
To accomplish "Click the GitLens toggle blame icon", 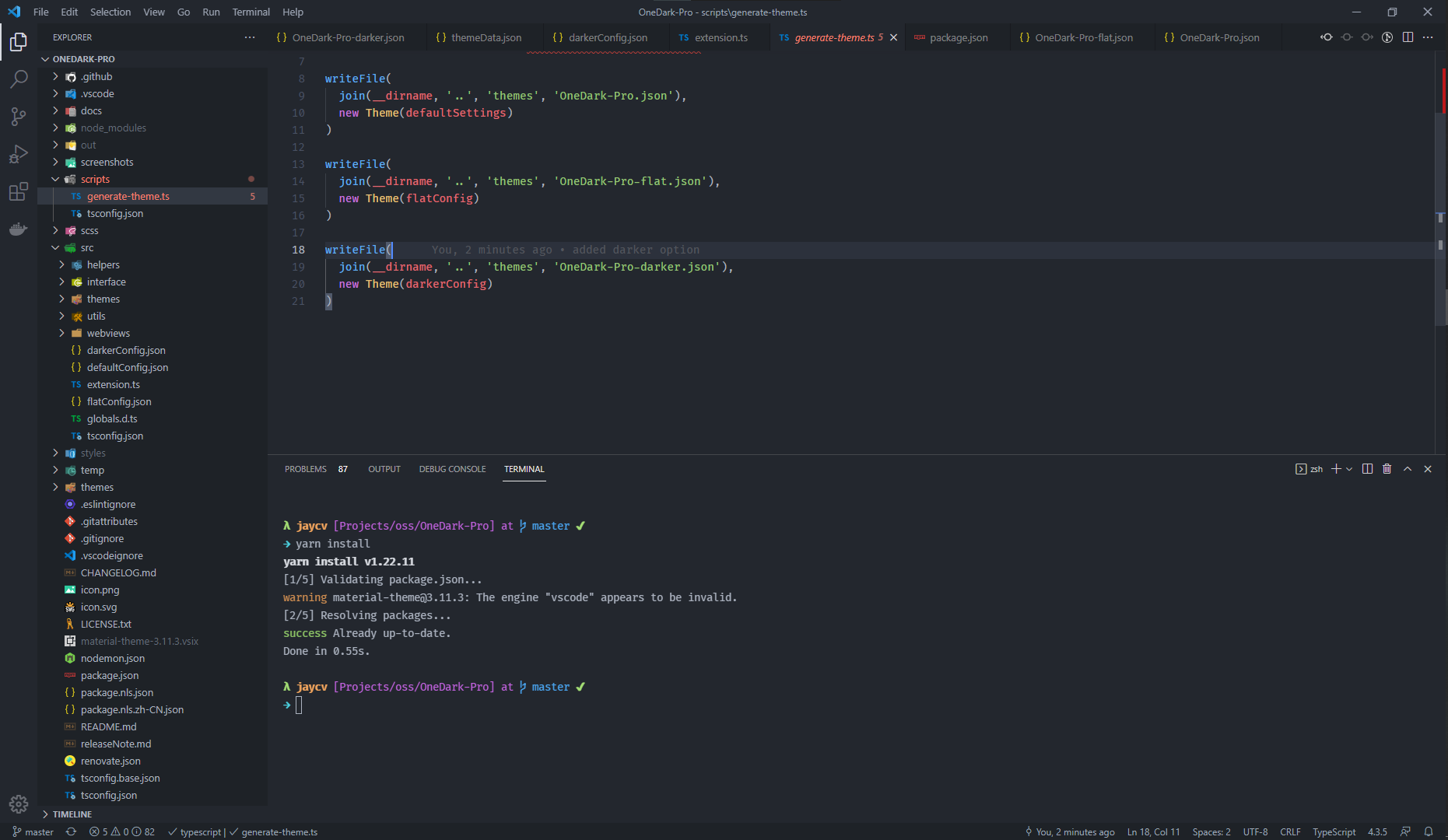I will 1387,37.
